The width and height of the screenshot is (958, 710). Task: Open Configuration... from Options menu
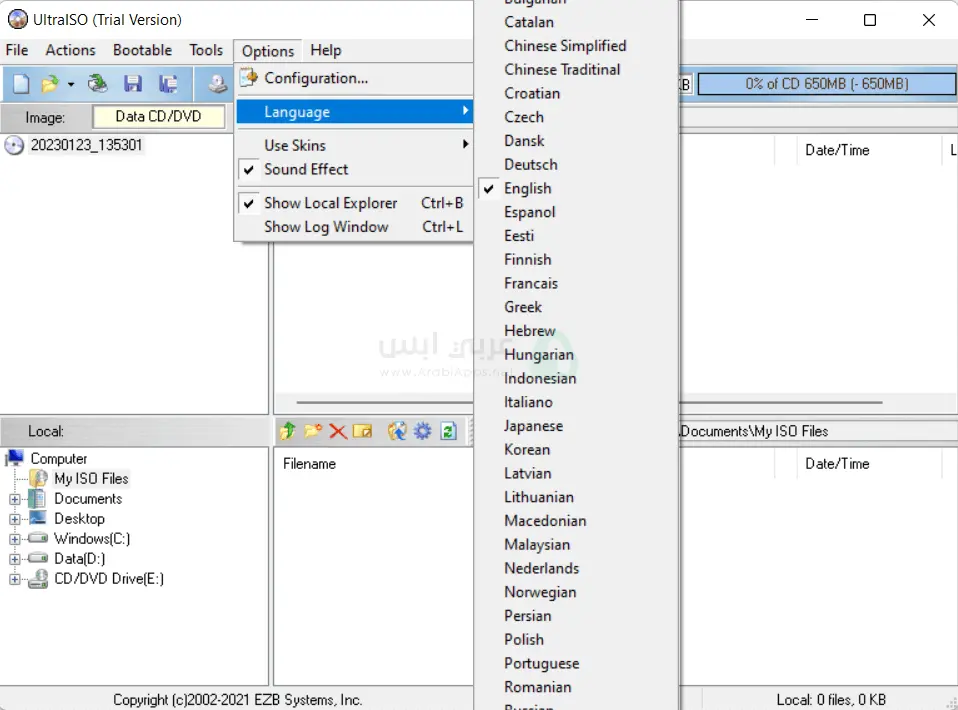[x=316, y=78]
